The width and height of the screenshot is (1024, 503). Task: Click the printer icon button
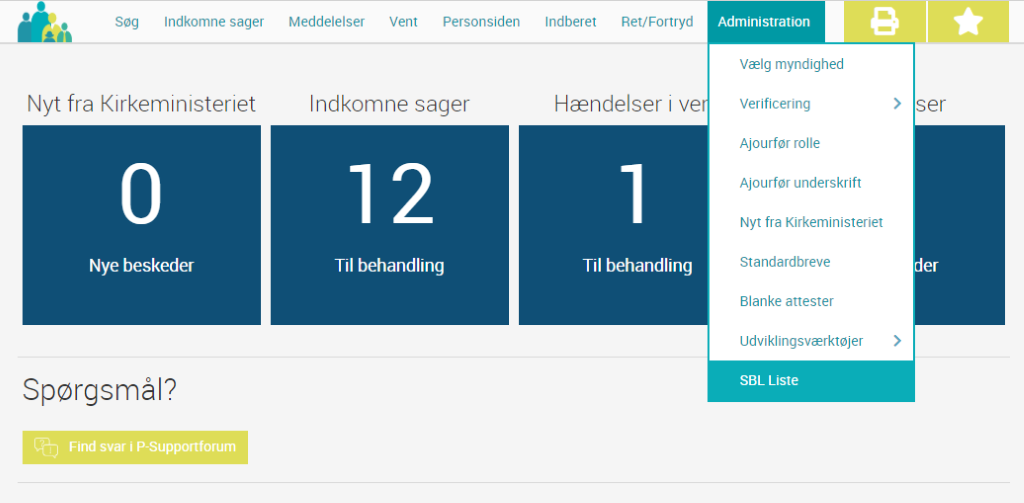(x=885, y=22)
